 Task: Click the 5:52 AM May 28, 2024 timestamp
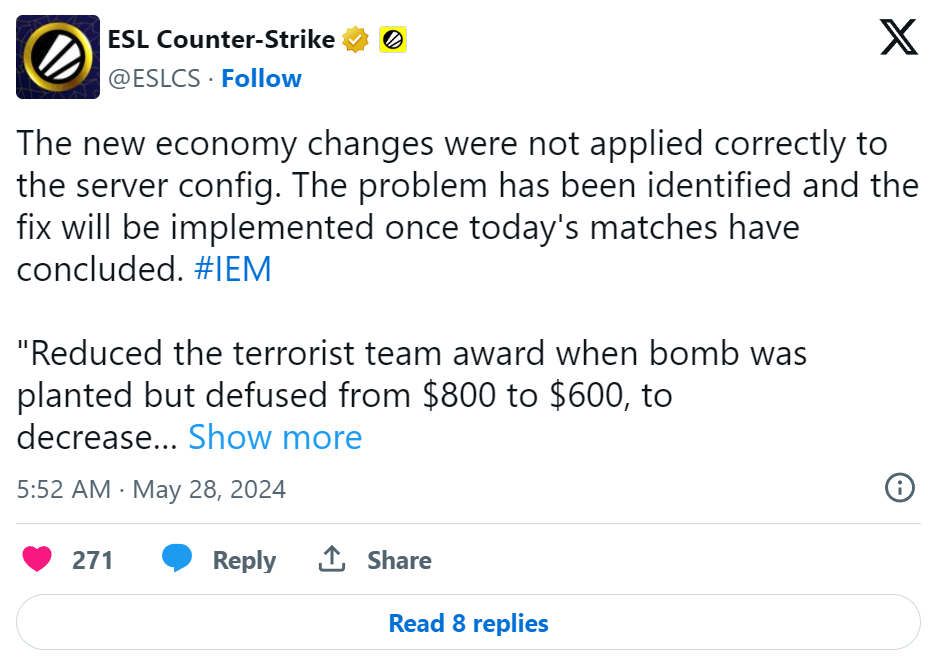click(151, 489)
